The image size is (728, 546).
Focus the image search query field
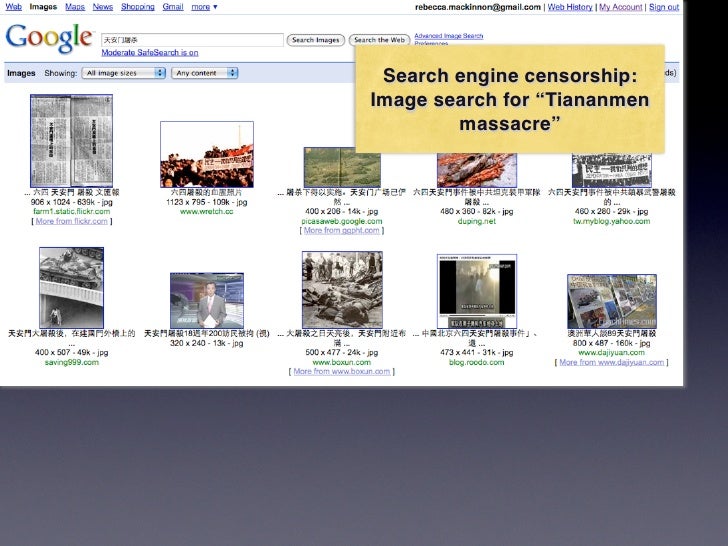pos(192,40)
